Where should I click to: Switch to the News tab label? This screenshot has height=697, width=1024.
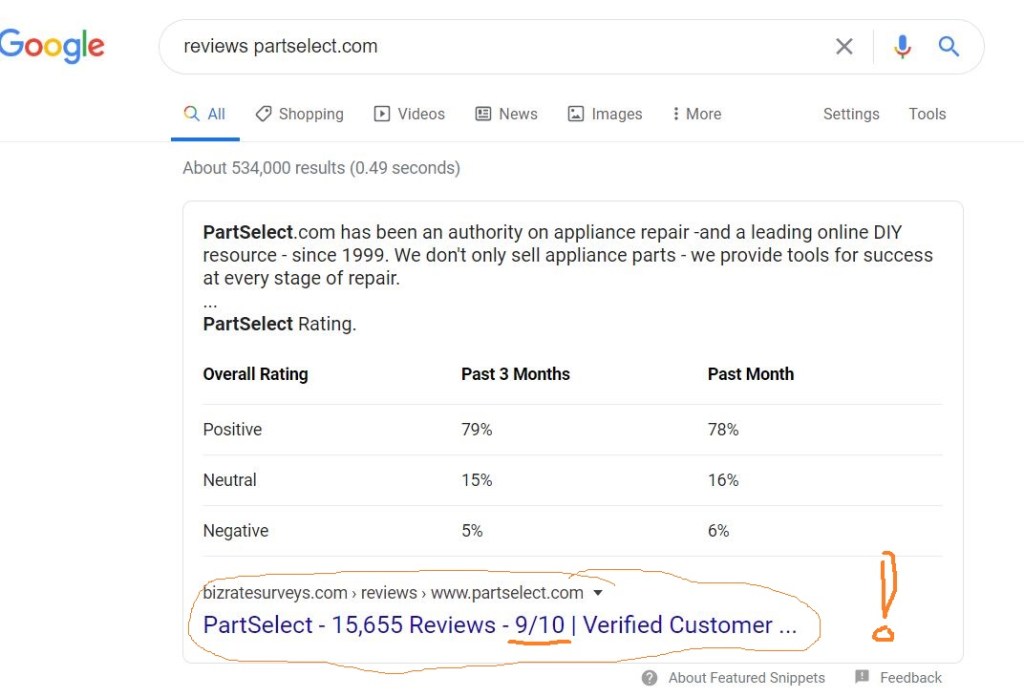tap(518, 114)
